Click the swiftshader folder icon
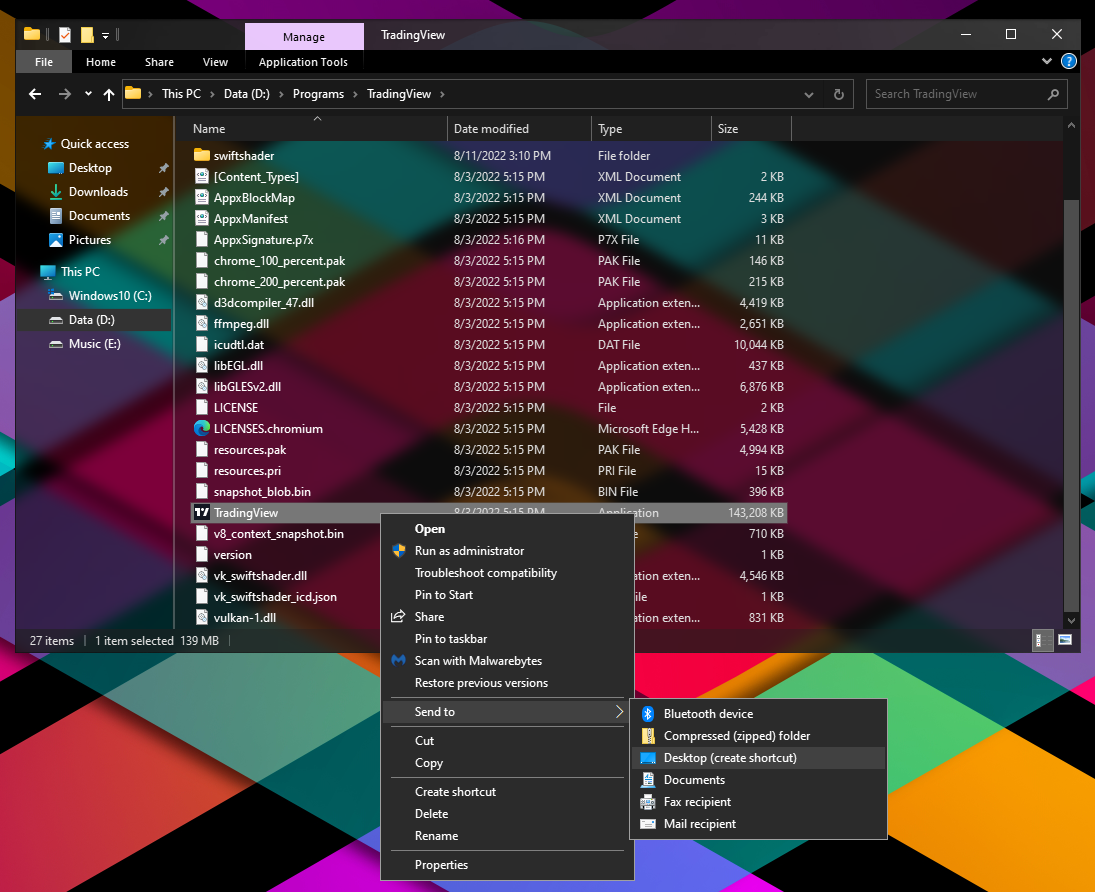The width and height of the screenshot is (1095, 892). pyautogui.click(x=202, y=155)
